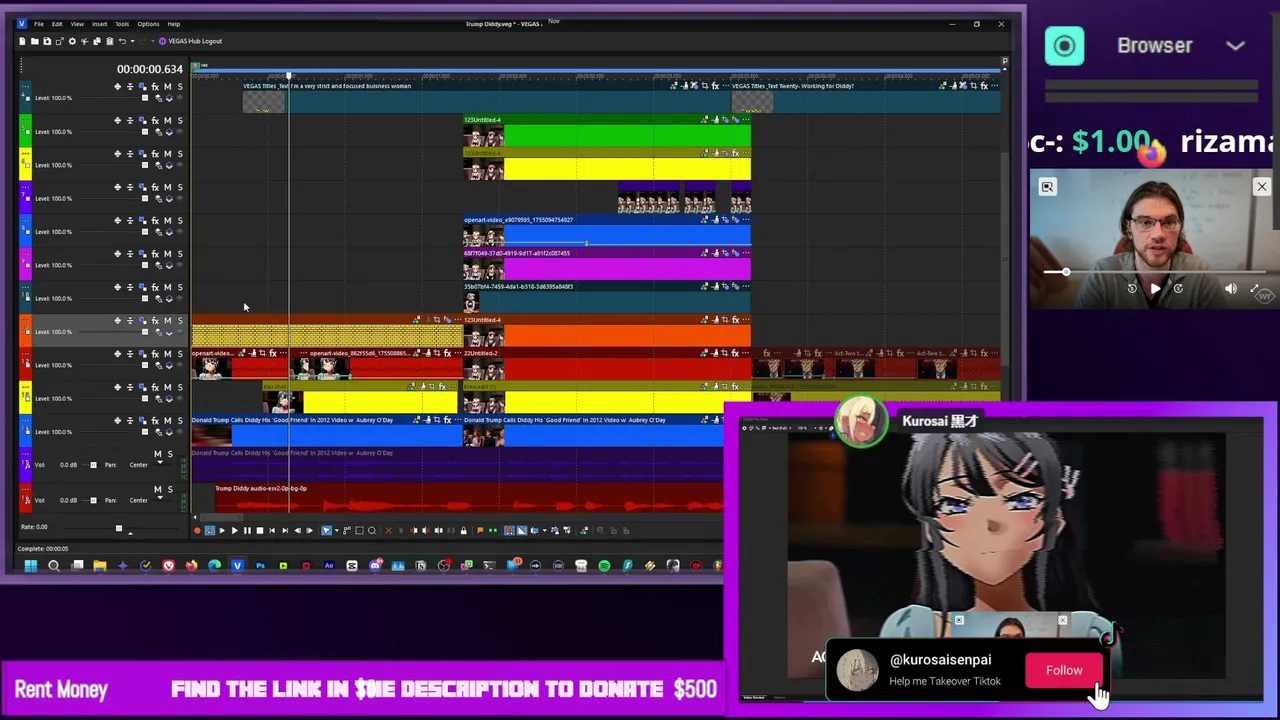The width and height of the screenshot is (1280, 720).
Task: Open the Redo history dropdown arrow
Action: [153, 41]
